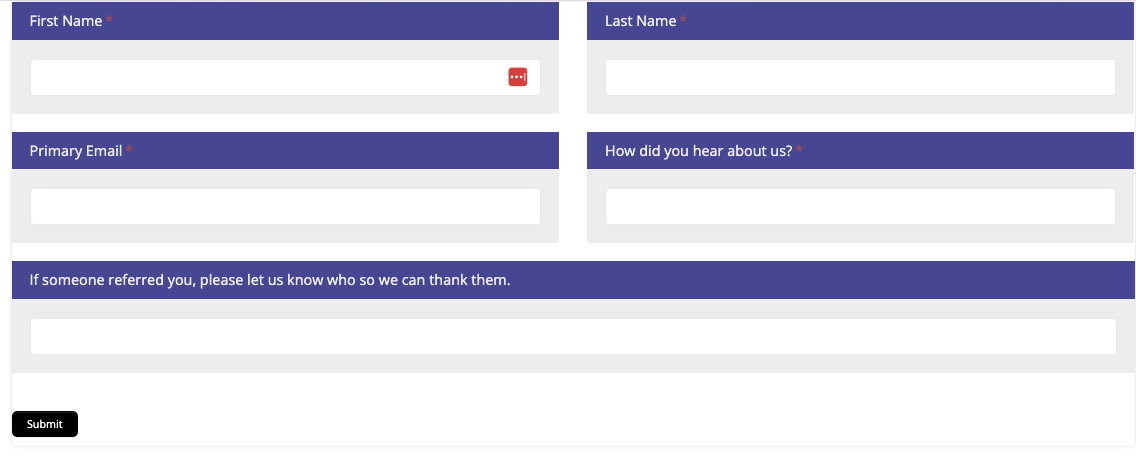Click the required asterisk beside Last Name
The width and height of the screenshot is (1136, 456).
[x=684, y=21]
